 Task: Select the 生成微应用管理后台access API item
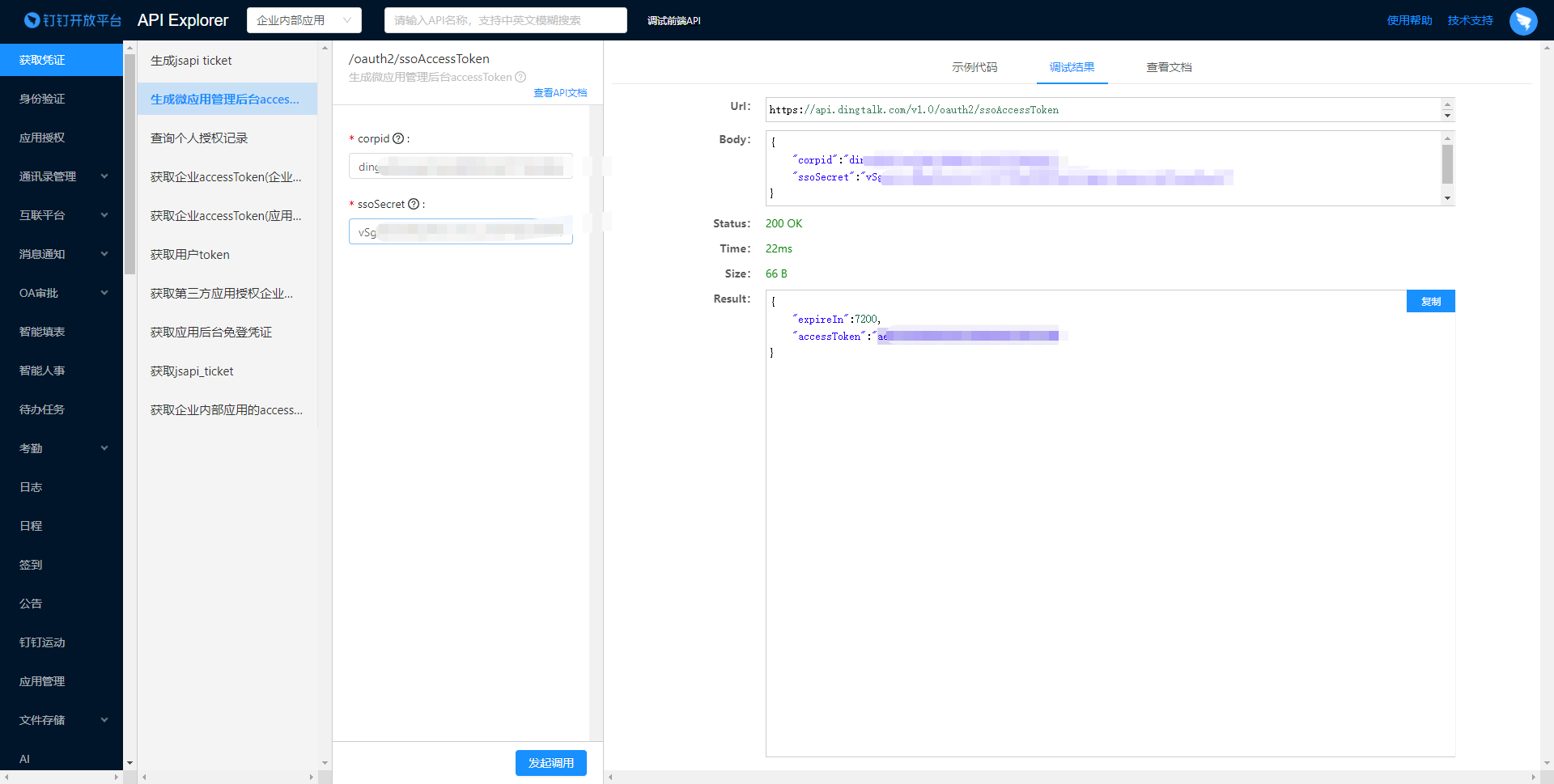[x=227, y=99]
